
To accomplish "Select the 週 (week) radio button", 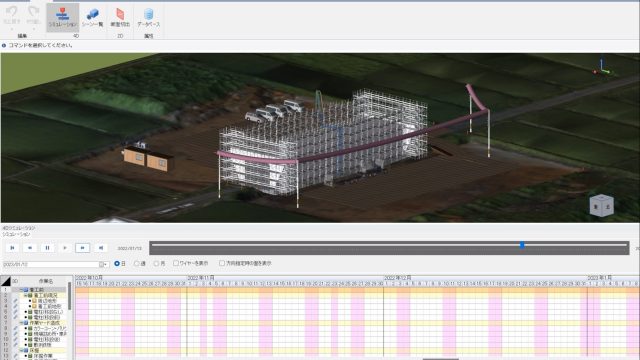I will pos(137,264).
